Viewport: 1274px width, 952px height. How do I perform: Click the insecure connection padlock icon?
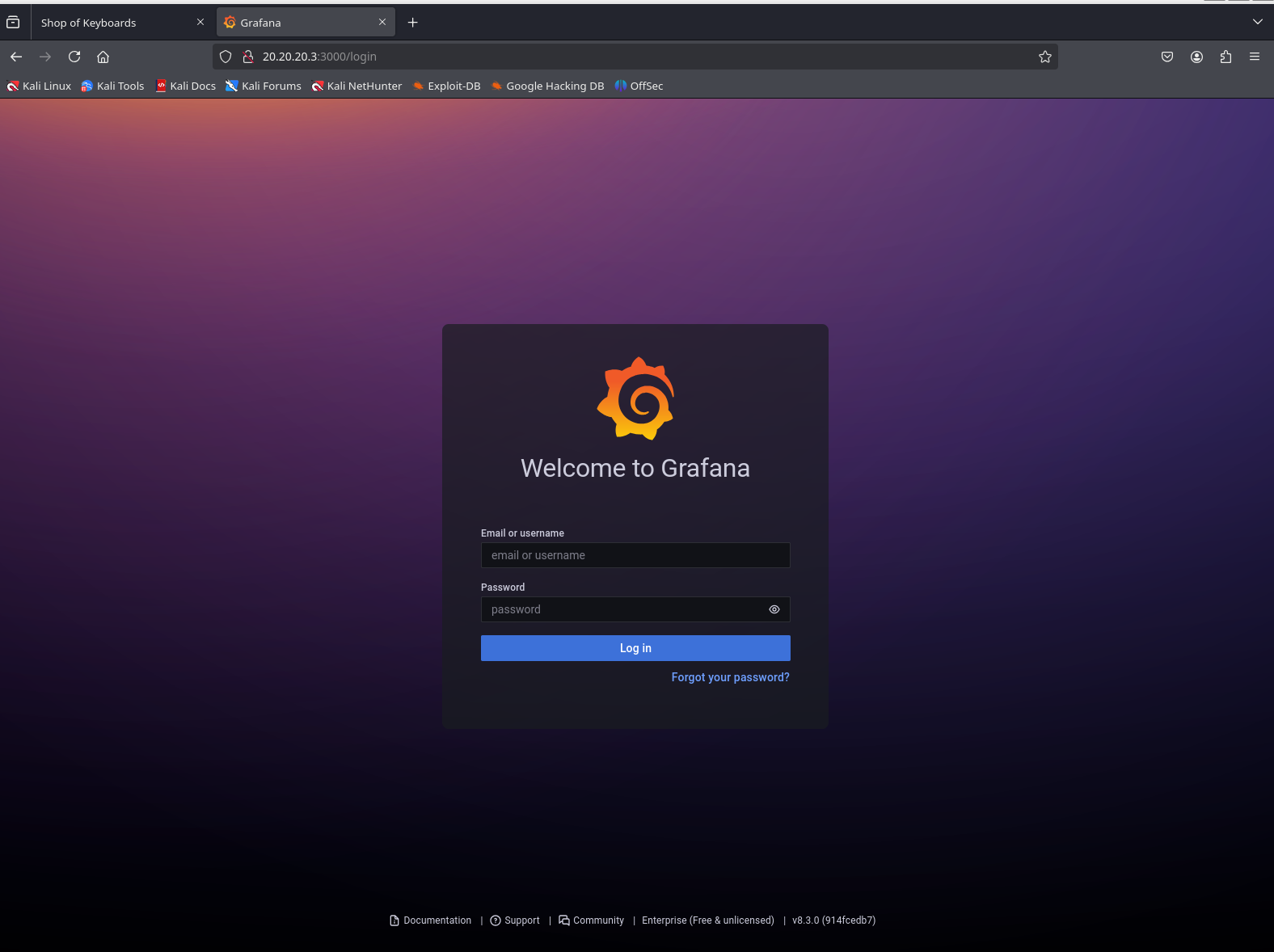(248, 57)
